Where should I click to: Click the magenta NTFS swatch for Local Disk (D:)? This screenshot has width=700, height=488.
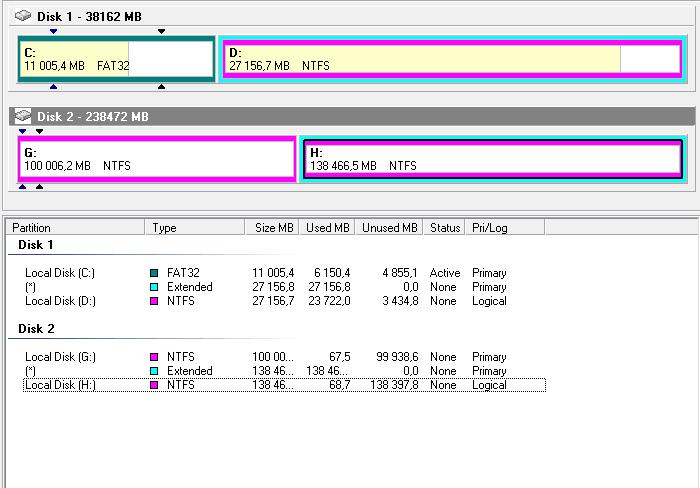click(x=154, y=301)
